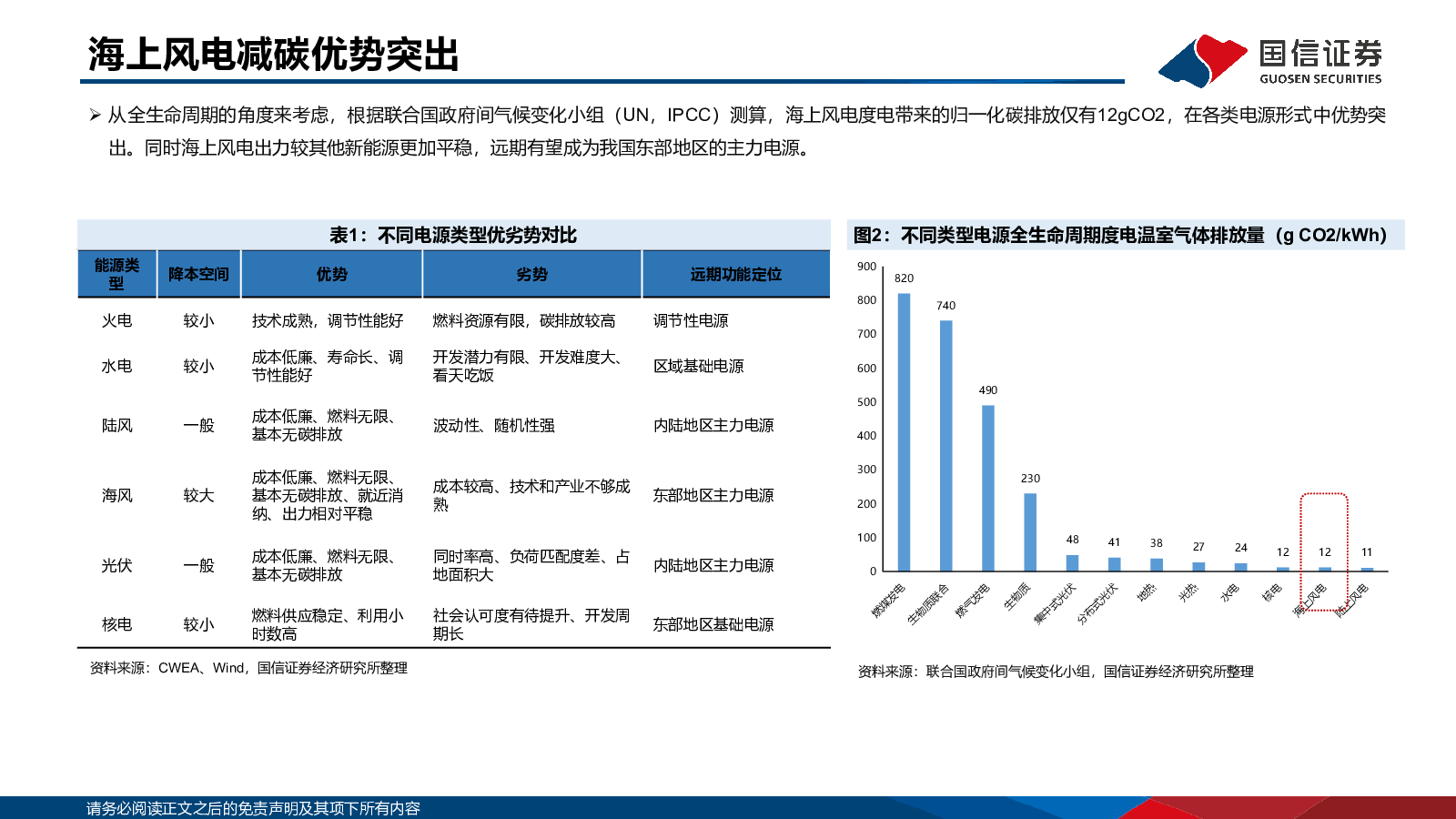Click the 490 bar for 燃气发电
The image size is (1456, 819).
988,489
